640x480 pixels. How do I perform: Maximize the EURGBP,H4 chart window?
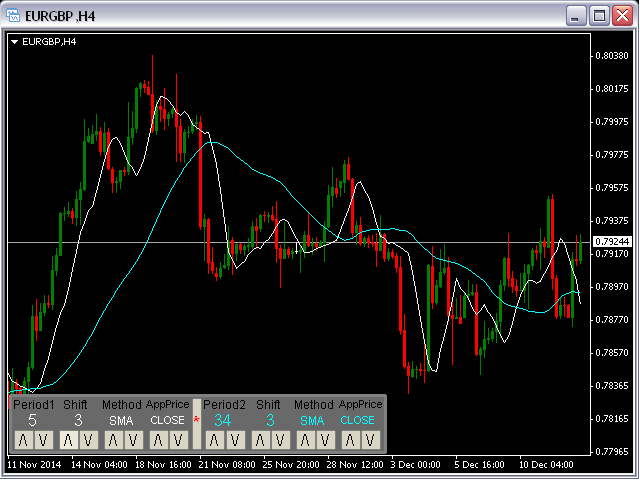(x=600, y=15)
